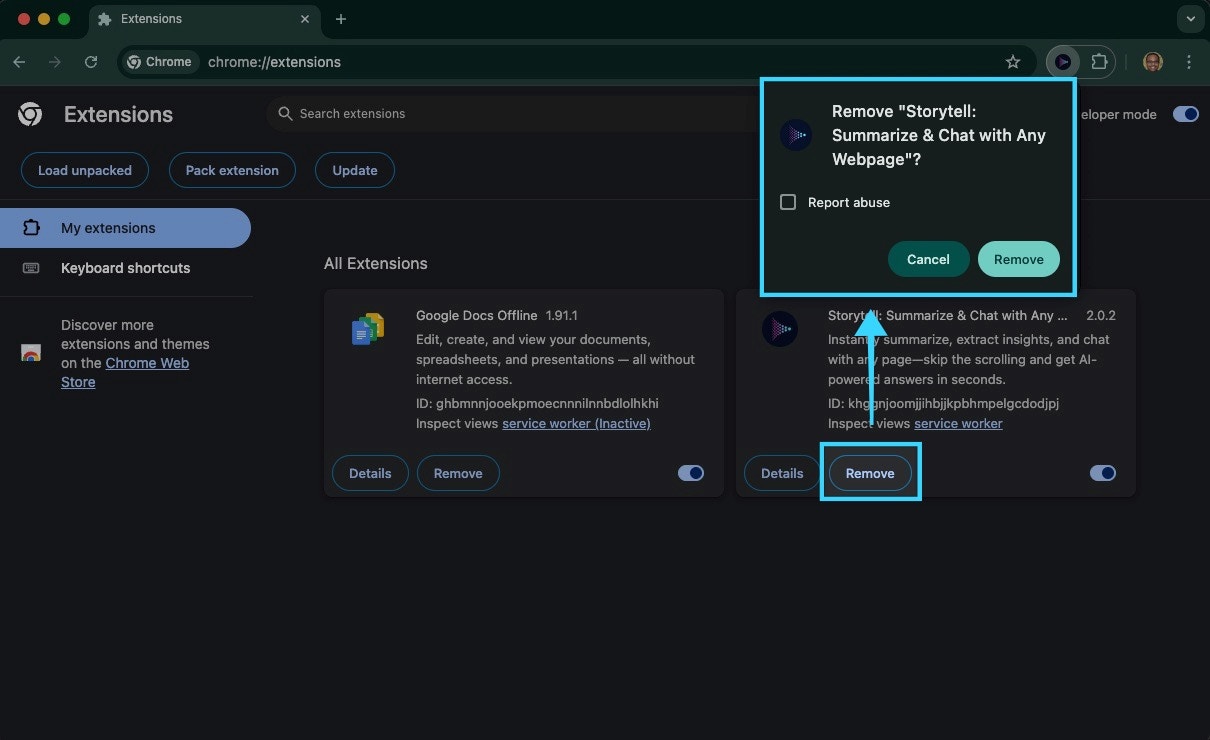Screen dimensions: 1210x740
Task: Reload the extensions page
Action: 91,62
